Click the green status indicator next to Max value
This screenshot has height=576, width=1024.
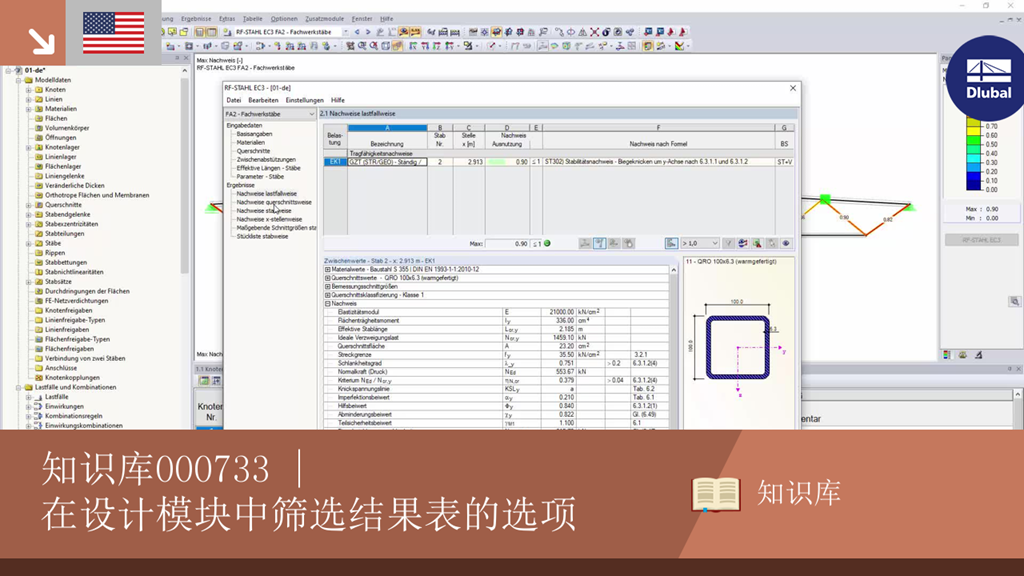coord(547,244)
